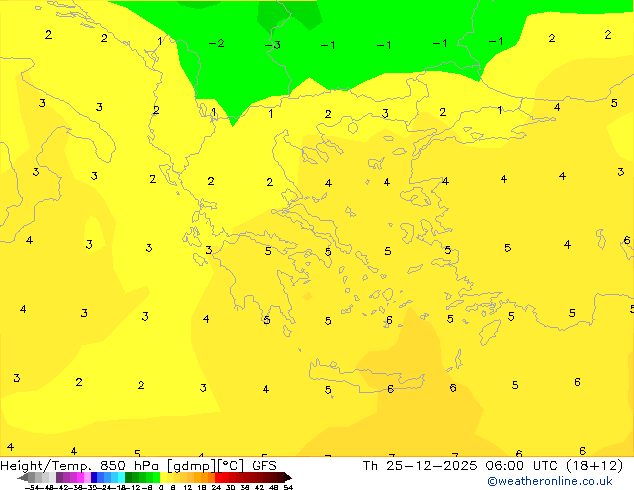Click the '54' label at the right end of the legend
Viewport: 634px width, 490px height.
[288, 487]
